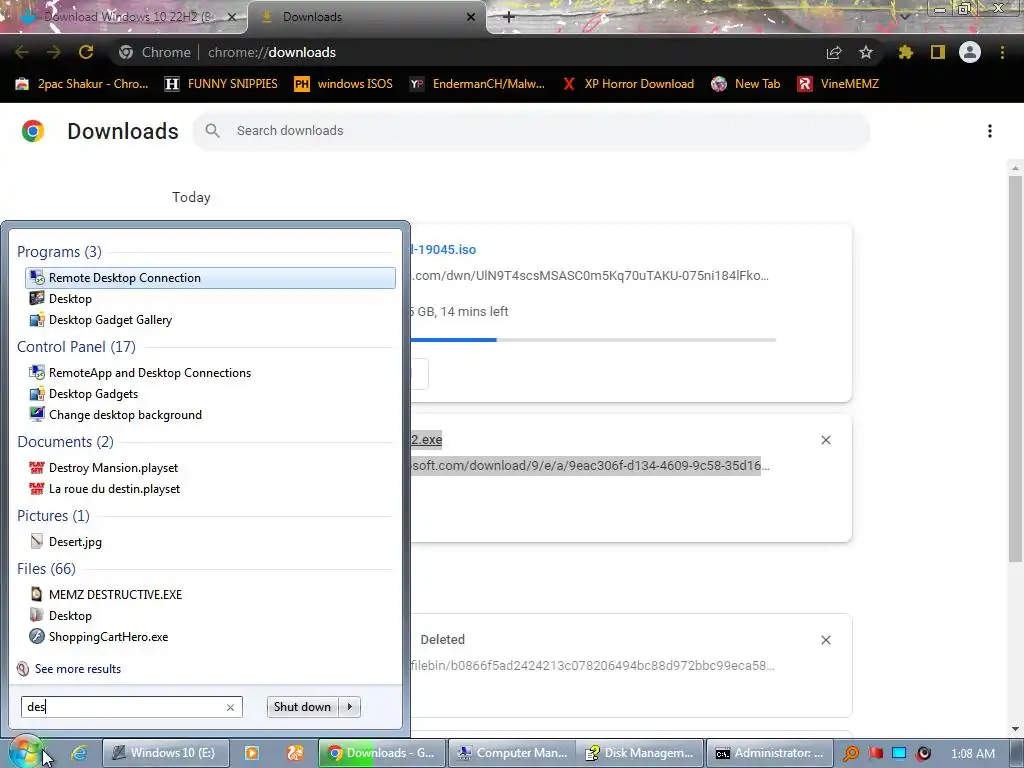
Task: Open windows ISOS bookmark
Action: (x=344, y=84)
